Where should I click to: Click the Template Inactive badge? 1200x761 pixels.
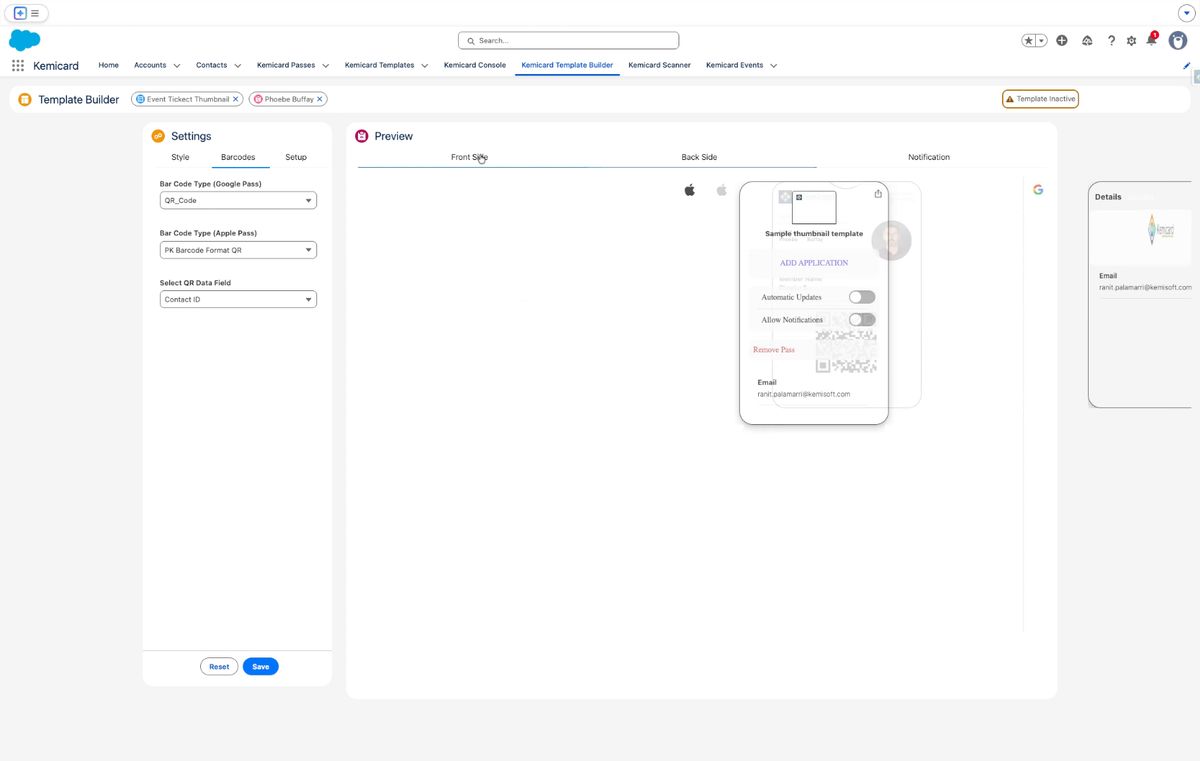tap(1040, 99)
